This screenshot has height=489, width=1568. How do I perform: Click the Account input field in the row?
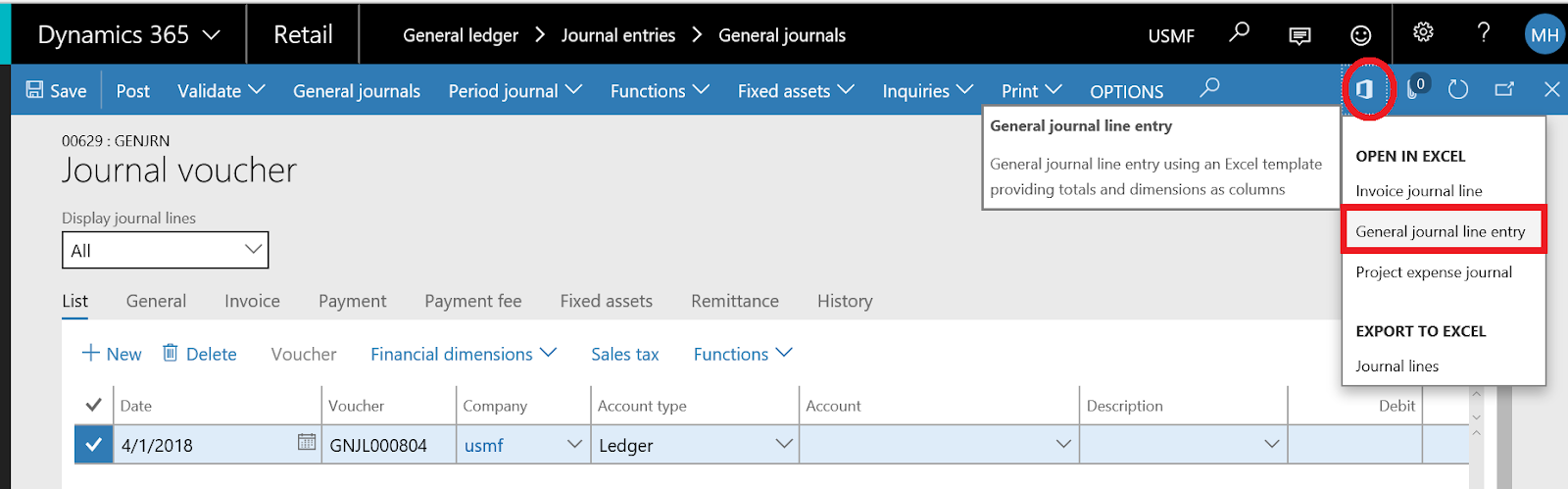[x=926, y=445]
